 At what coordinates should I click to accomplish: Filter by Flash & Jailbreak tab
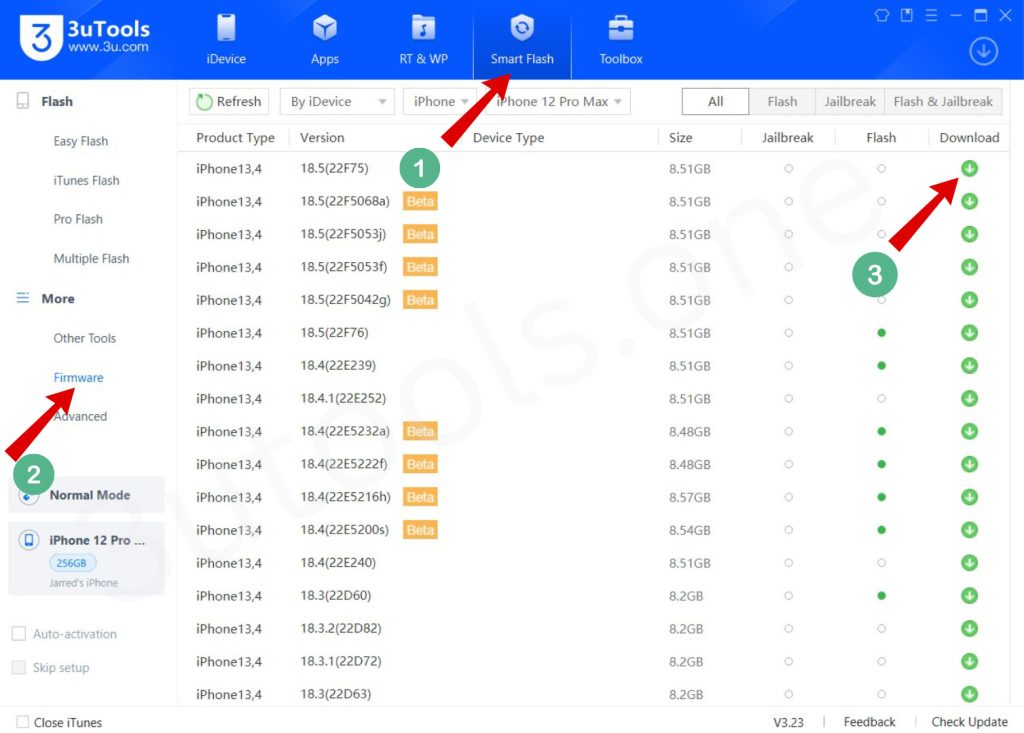coord(943,101)
